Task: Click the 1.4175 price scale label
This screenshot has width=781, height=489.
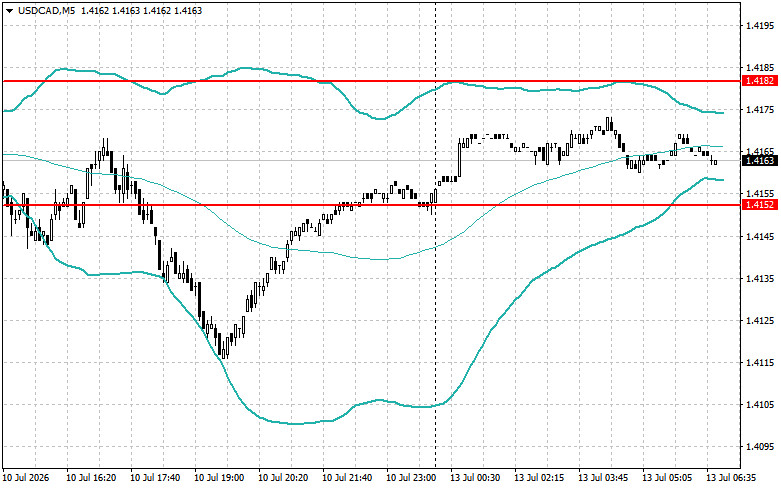Action: (x=760, y=109)
